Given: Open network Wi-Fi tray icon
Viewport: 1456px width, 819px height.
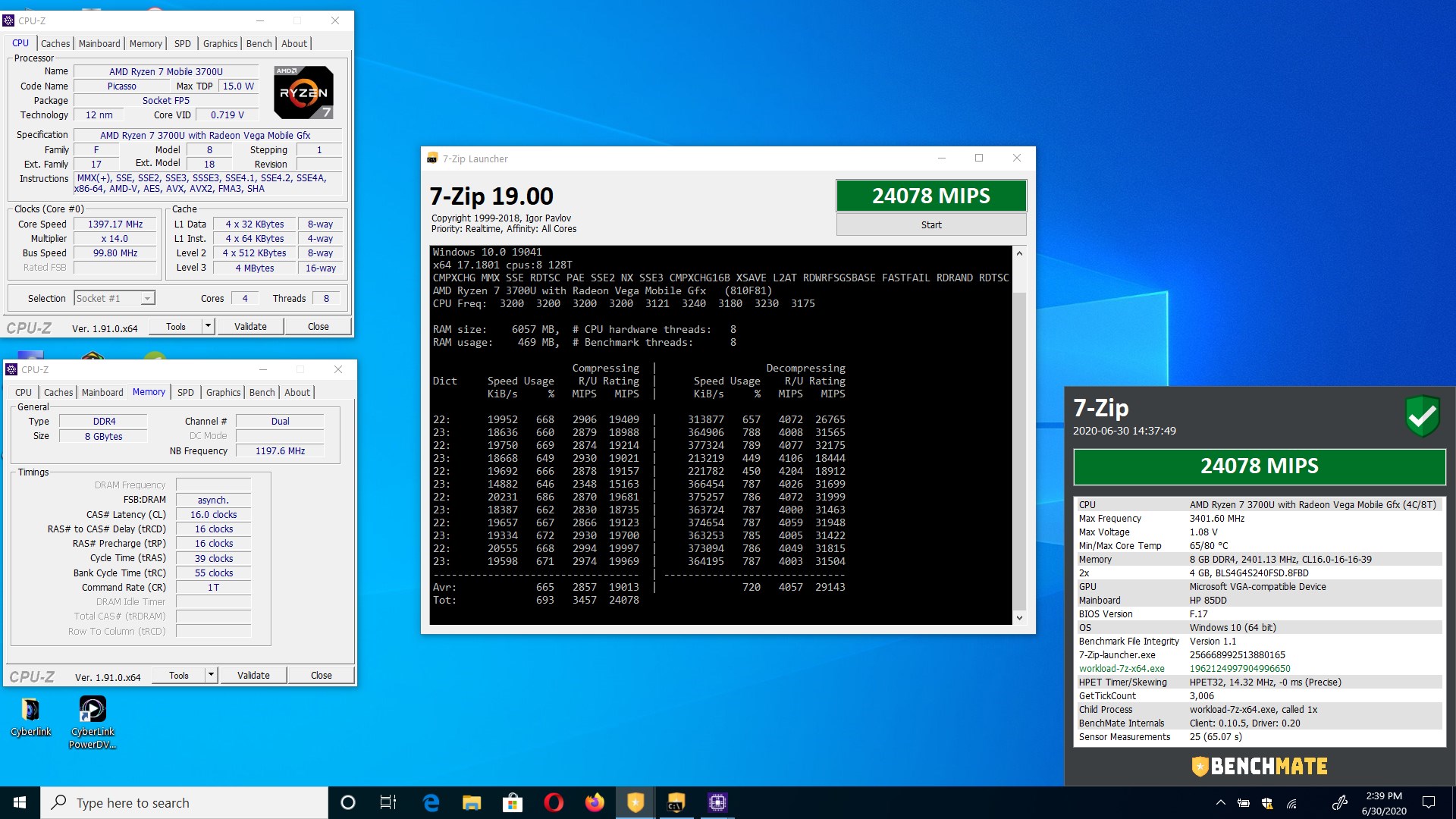Looking at the screenshot, I should (x=1291, y=802).
